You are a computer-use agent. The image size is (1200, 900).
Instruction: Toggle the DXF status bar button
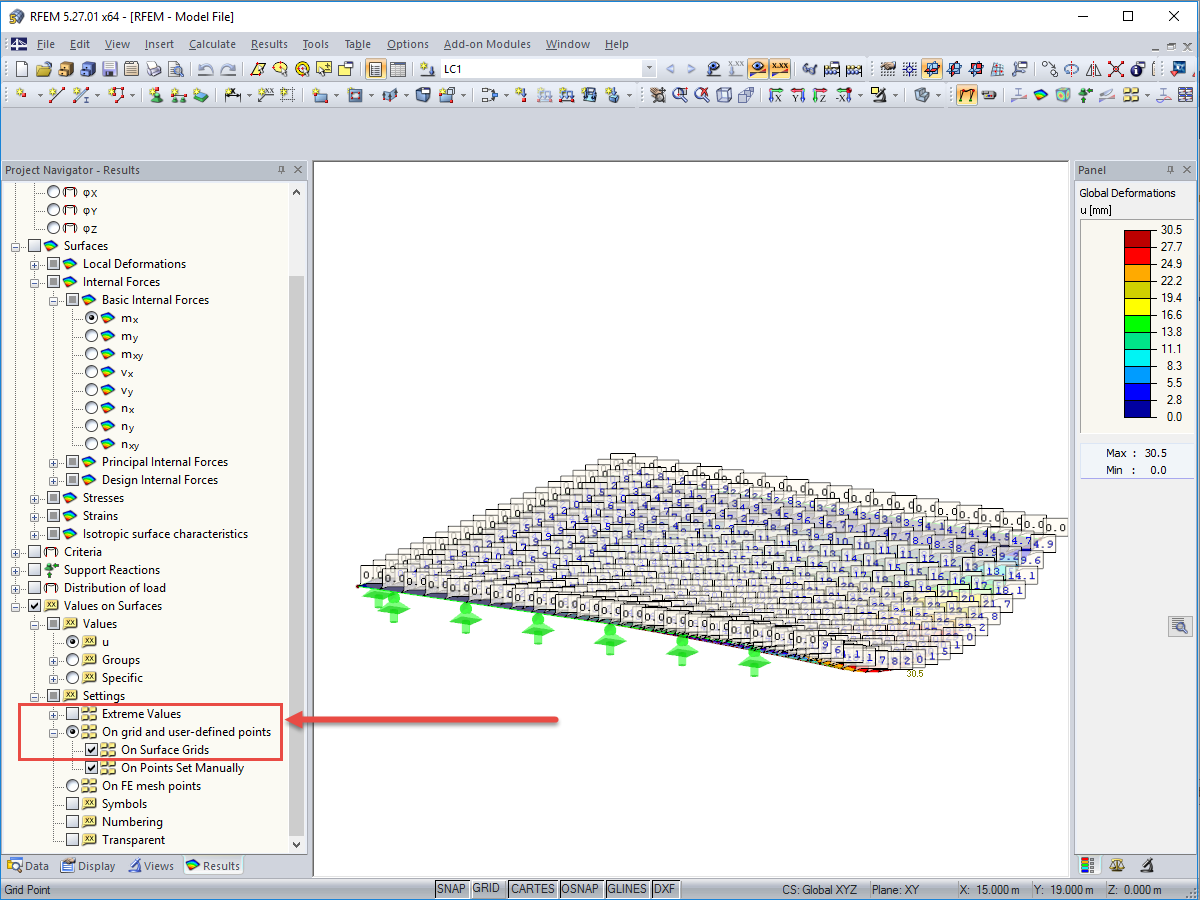(x=664, y=889)
